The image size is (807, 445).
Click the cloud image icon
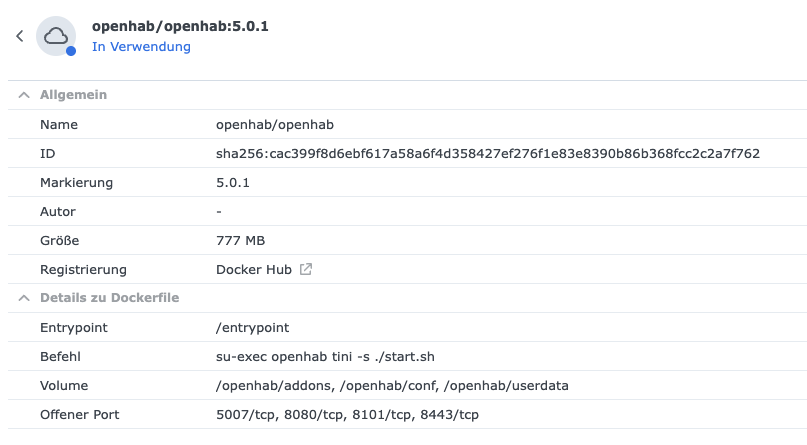tap(56, 36)
